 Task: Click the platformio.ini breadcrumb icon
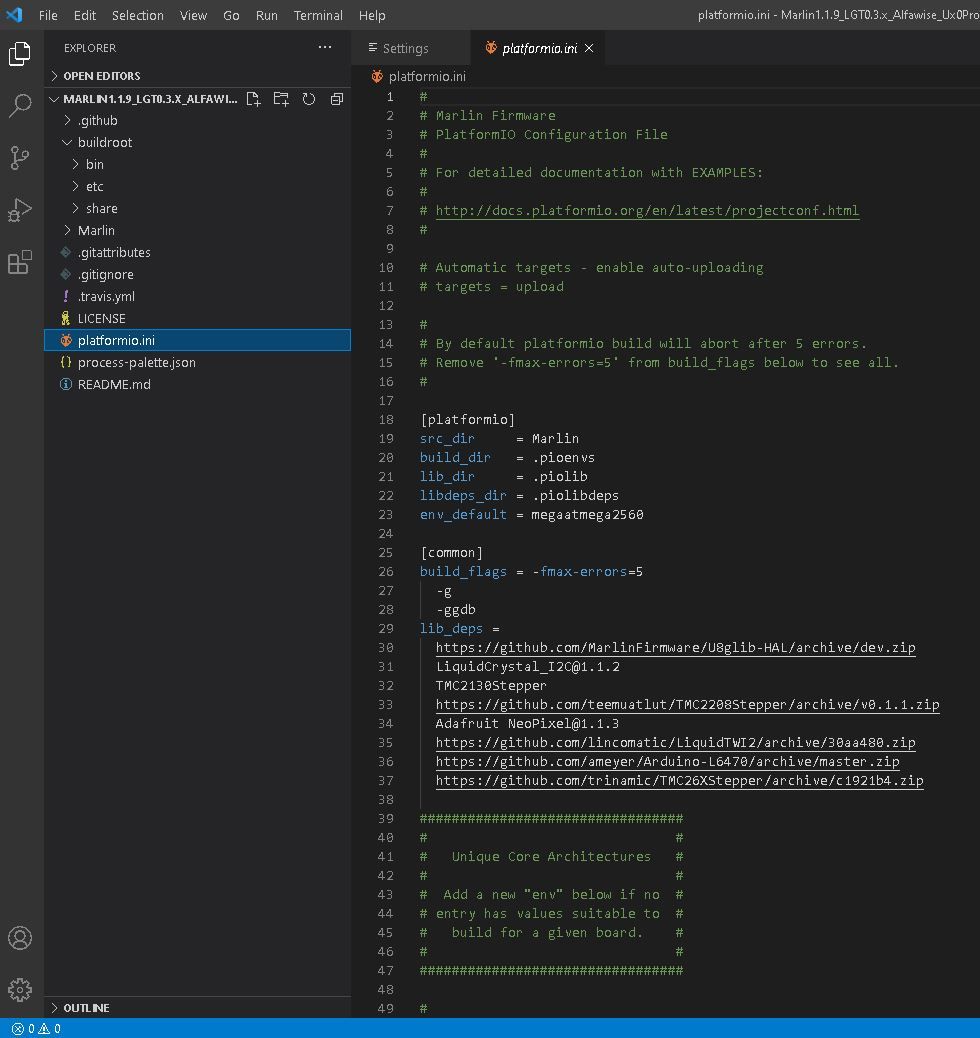click(377, 77)
